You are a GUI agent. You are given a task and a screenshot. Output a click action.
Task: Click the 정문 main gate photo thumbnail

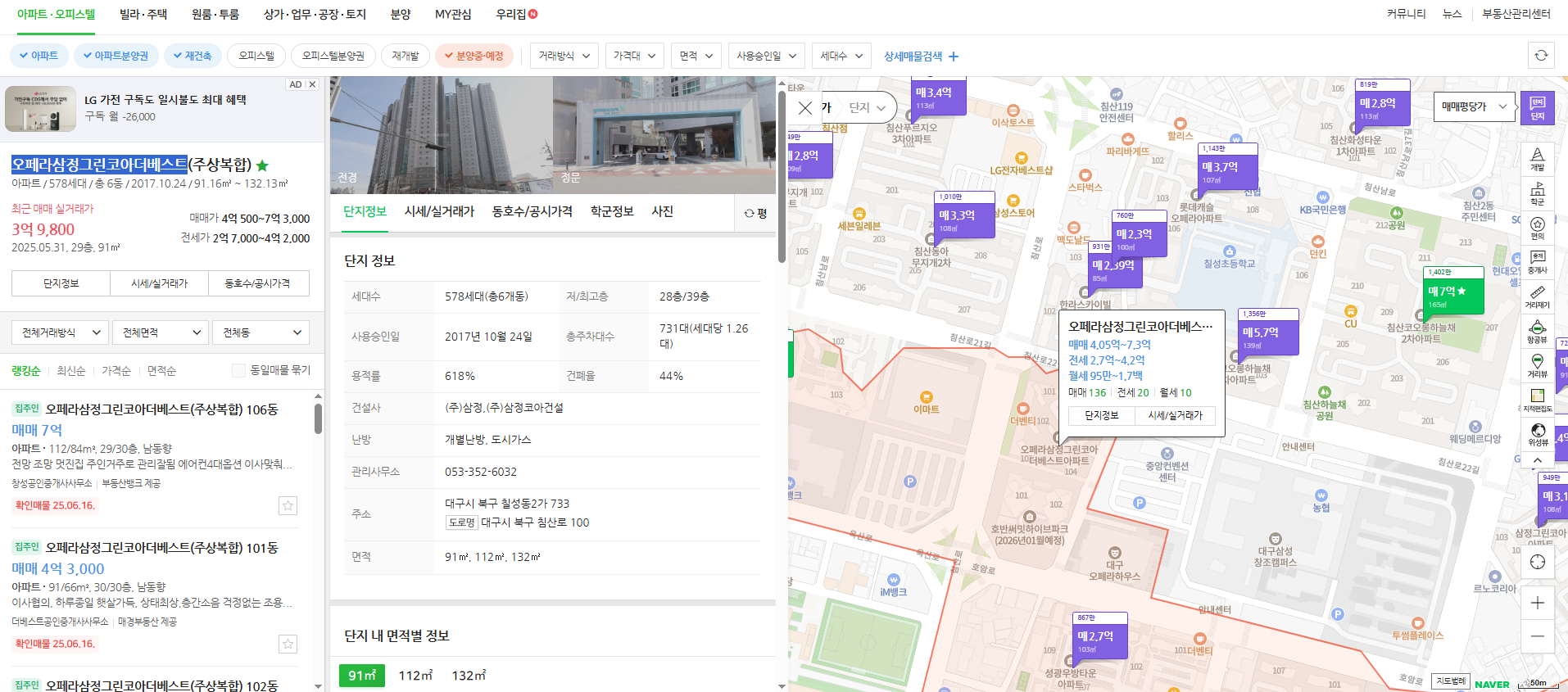(664, 135)
